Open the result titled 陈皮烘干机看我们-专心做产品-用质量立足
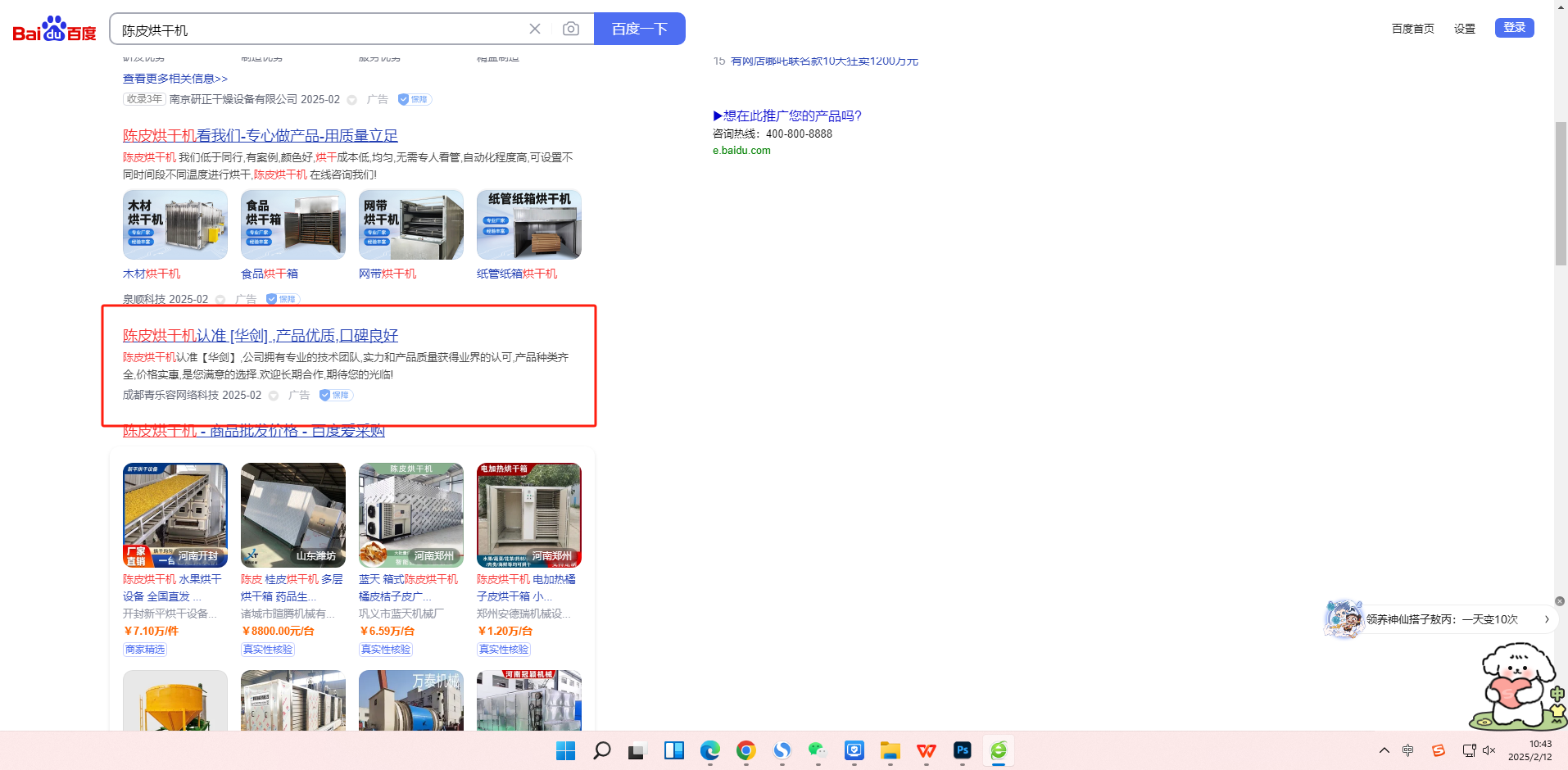Image resolution: width=1568 pixels, height=770 pixels. pos(261,136)
